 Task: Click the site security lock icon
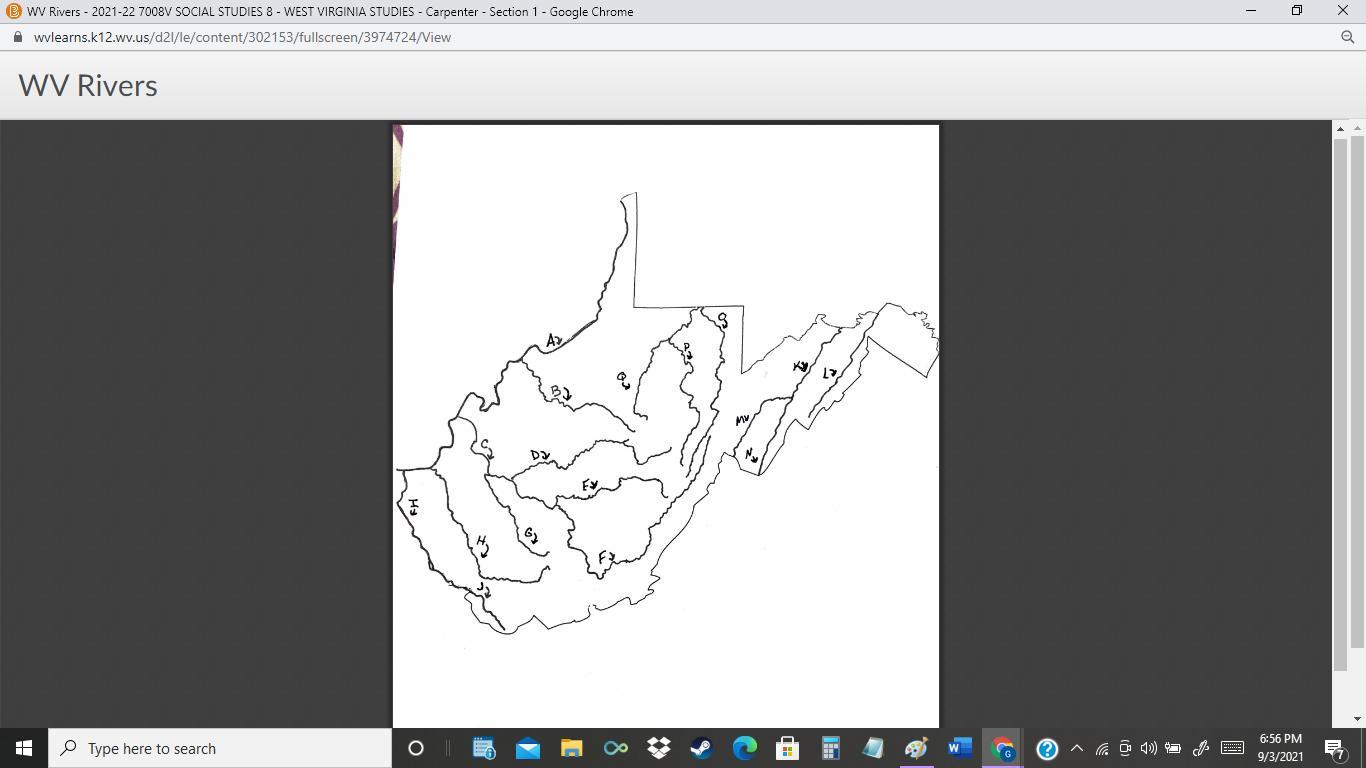(x=17, y=37)
